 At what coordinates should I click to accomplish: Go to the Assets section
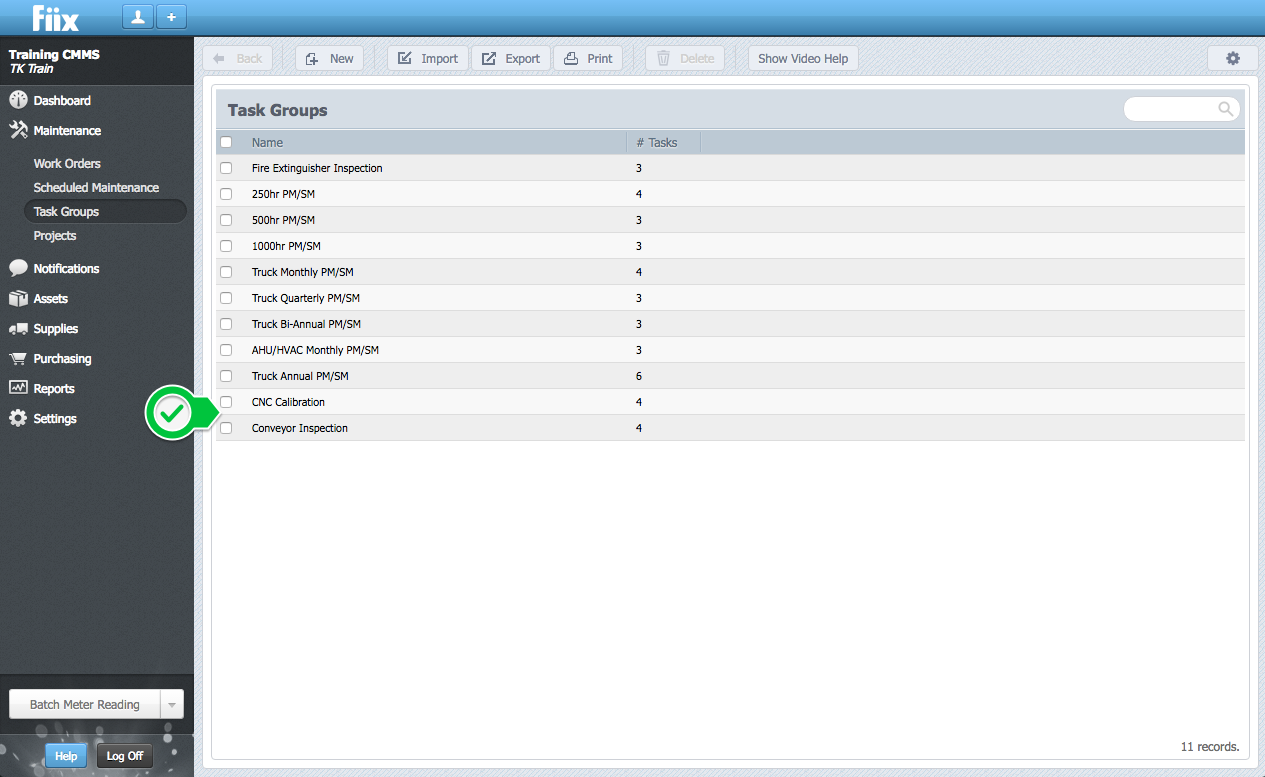(x=51, y=298)
